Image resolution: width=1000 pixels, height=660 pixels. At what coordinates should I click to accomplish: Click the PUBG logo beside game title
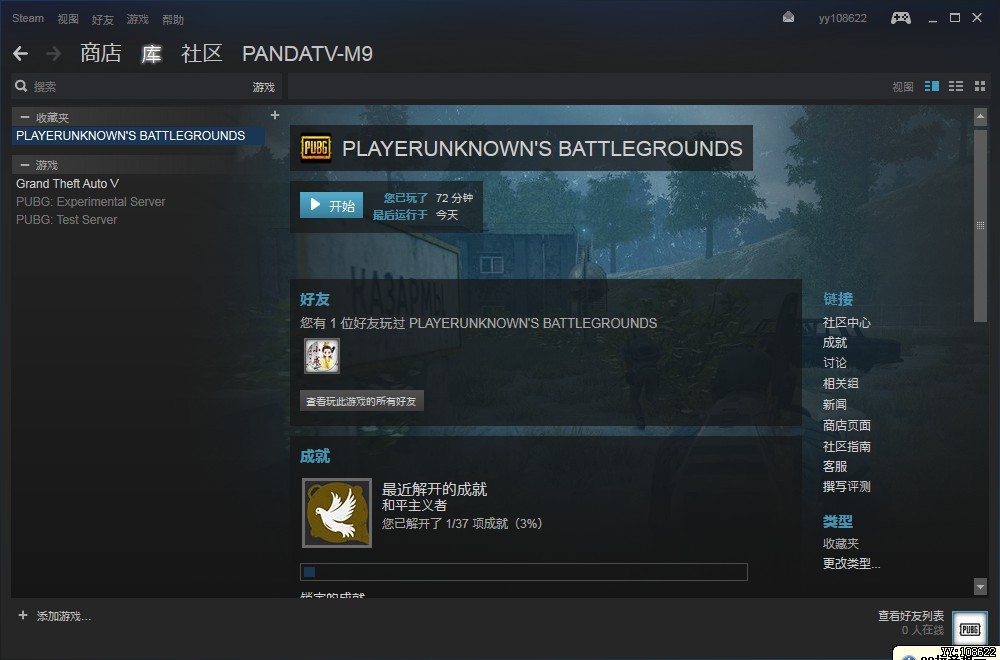pos(316,148)
